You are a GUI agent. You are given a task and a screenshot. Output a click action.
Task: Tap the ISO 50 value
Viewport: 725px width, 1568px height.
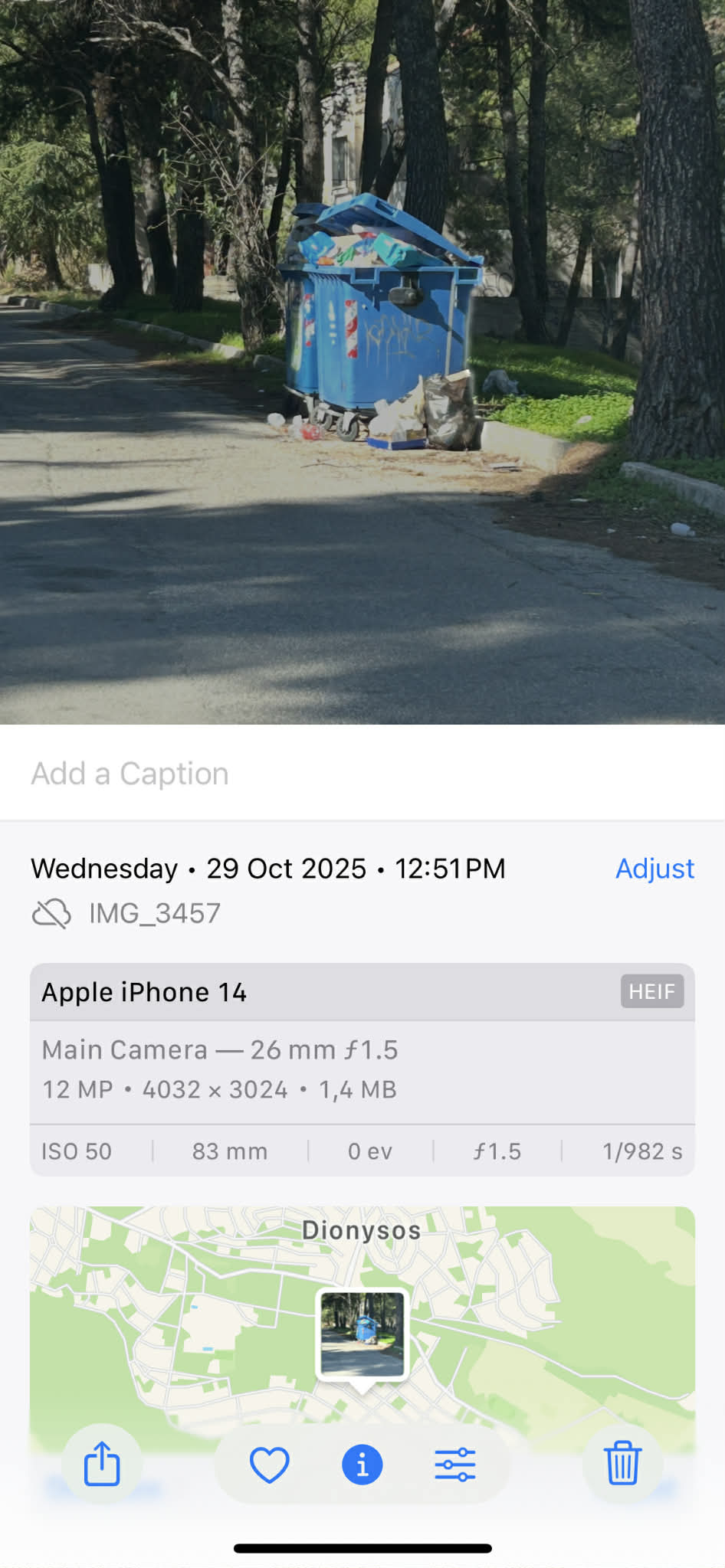coord(77,1151)
